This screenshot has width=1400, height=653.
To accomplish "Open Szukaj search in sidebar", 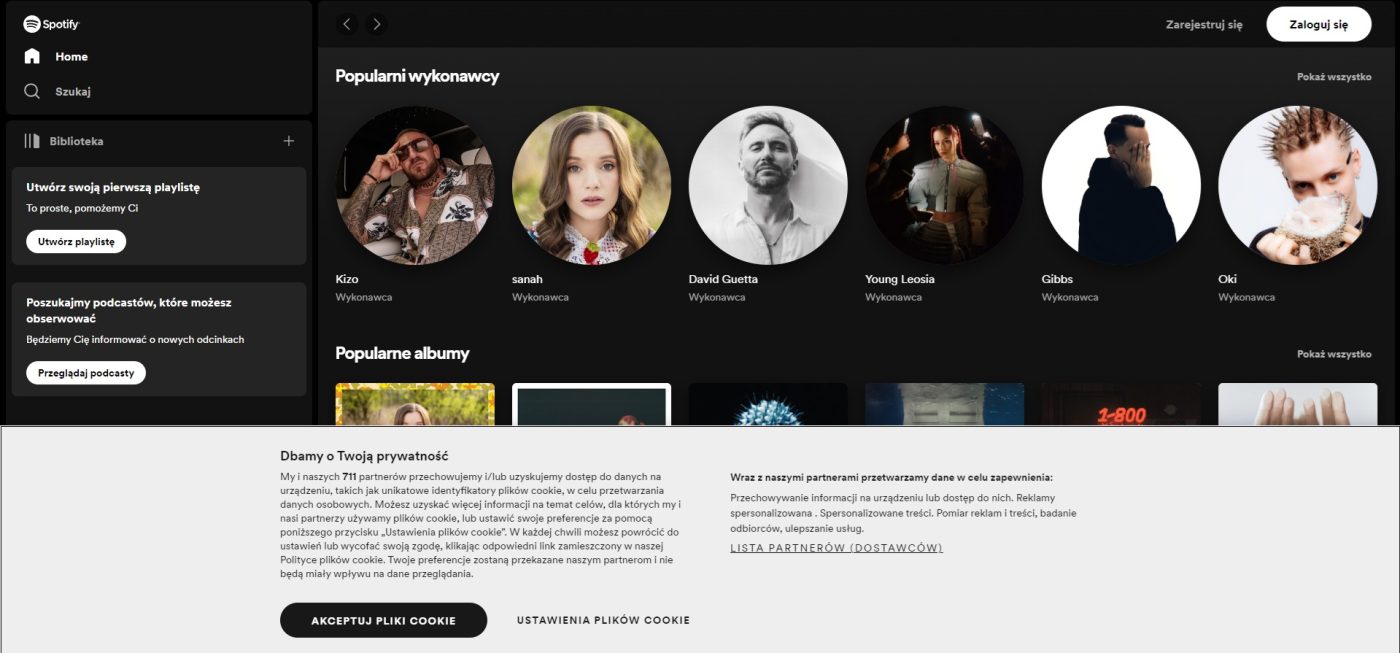I will click(x=73, y=91).
